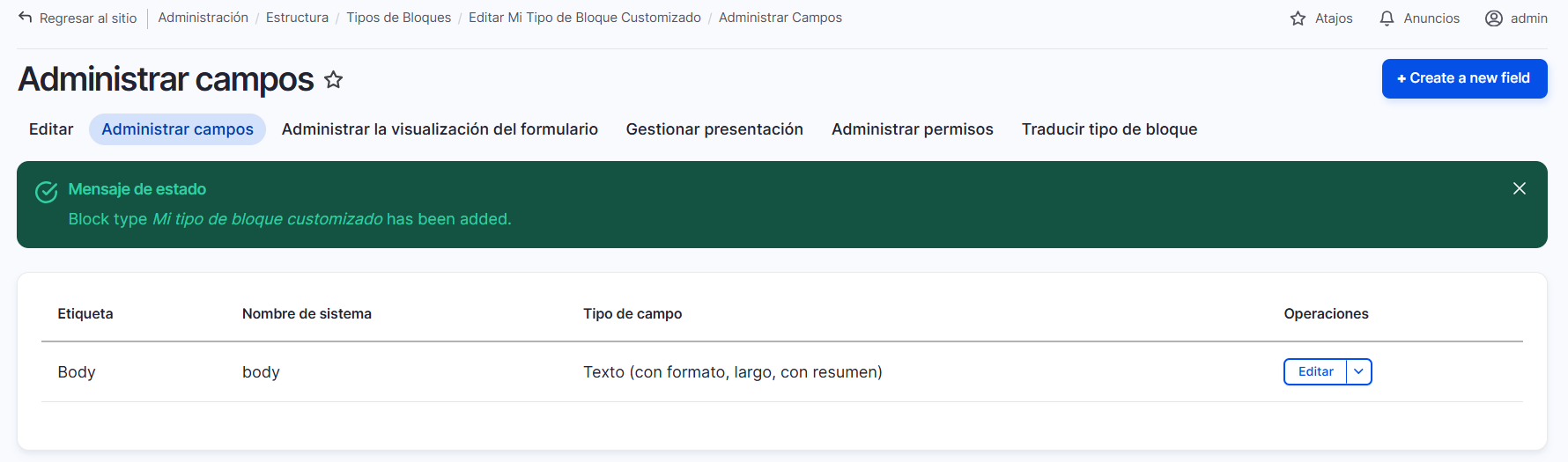Image resolution: width=1568 pixels, height=462 pixels.
Task: Click the Texto (con formato, largo, con resumen) cell
Action: pyautogui.click(x=732, y=372)
